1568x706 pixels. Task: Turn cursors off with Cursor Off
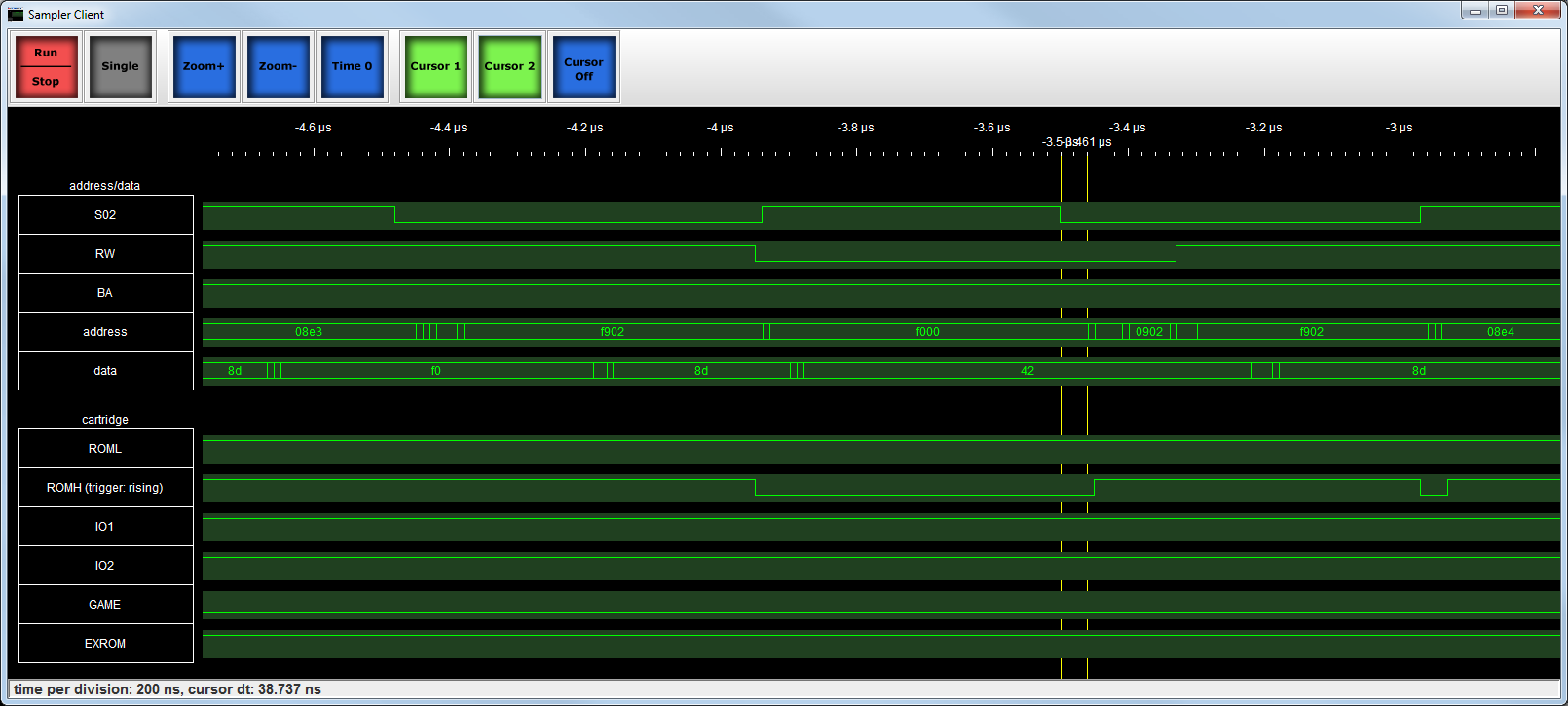[583, 68]
